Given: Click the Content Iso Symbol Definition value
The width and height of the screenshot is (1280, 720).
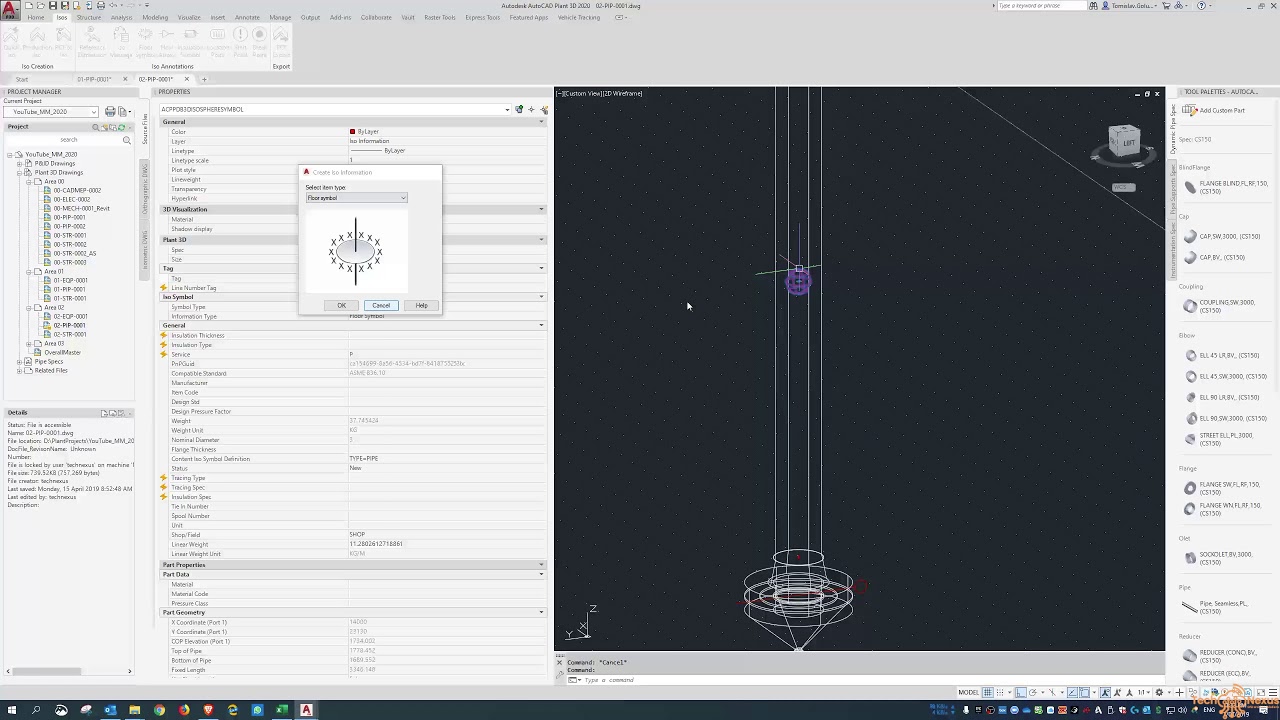Looking at the screenshot, I should 446,459.
